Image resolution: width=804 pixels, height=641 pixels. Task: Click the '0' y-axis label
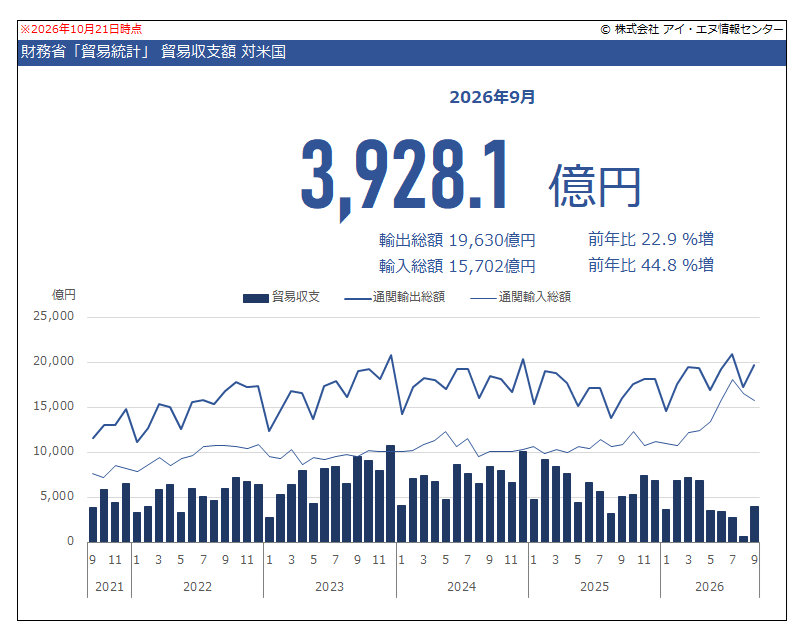71,541
